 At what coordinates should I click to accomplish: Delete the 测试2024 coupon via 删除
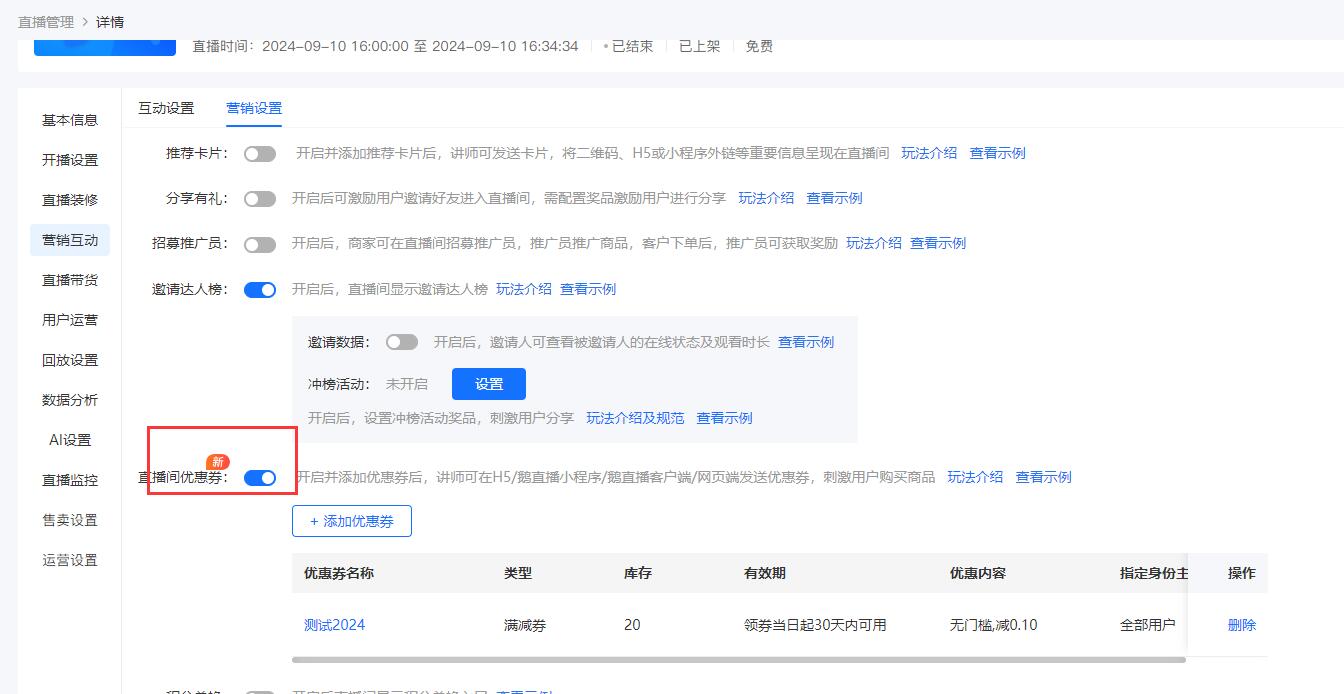1240,624
